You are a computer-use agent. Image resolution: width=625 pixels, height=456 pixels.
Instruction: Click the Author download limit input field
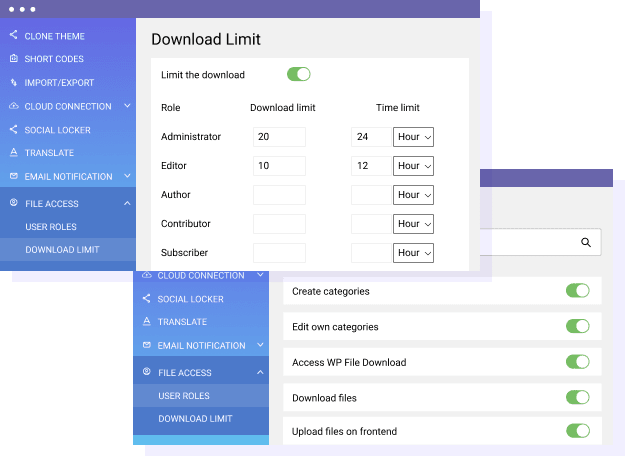coord(279,195)
